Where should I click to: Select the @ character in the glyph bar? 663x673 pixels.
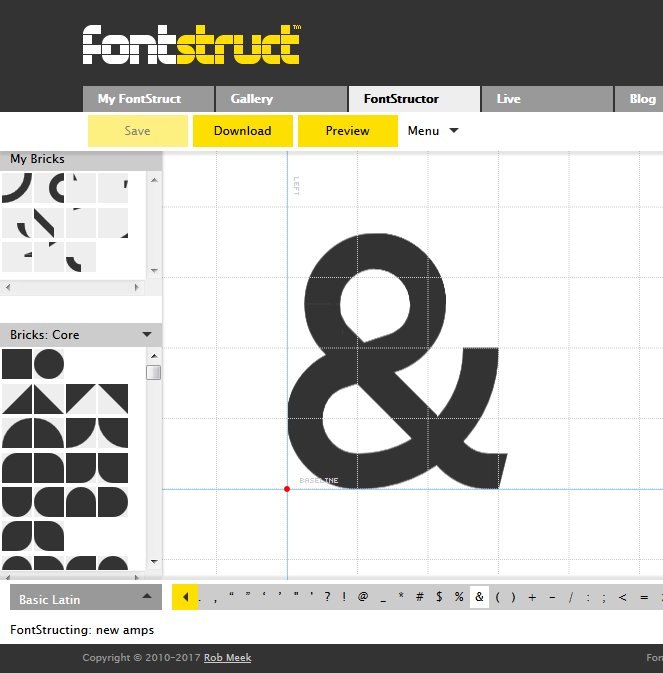point(363,597)
